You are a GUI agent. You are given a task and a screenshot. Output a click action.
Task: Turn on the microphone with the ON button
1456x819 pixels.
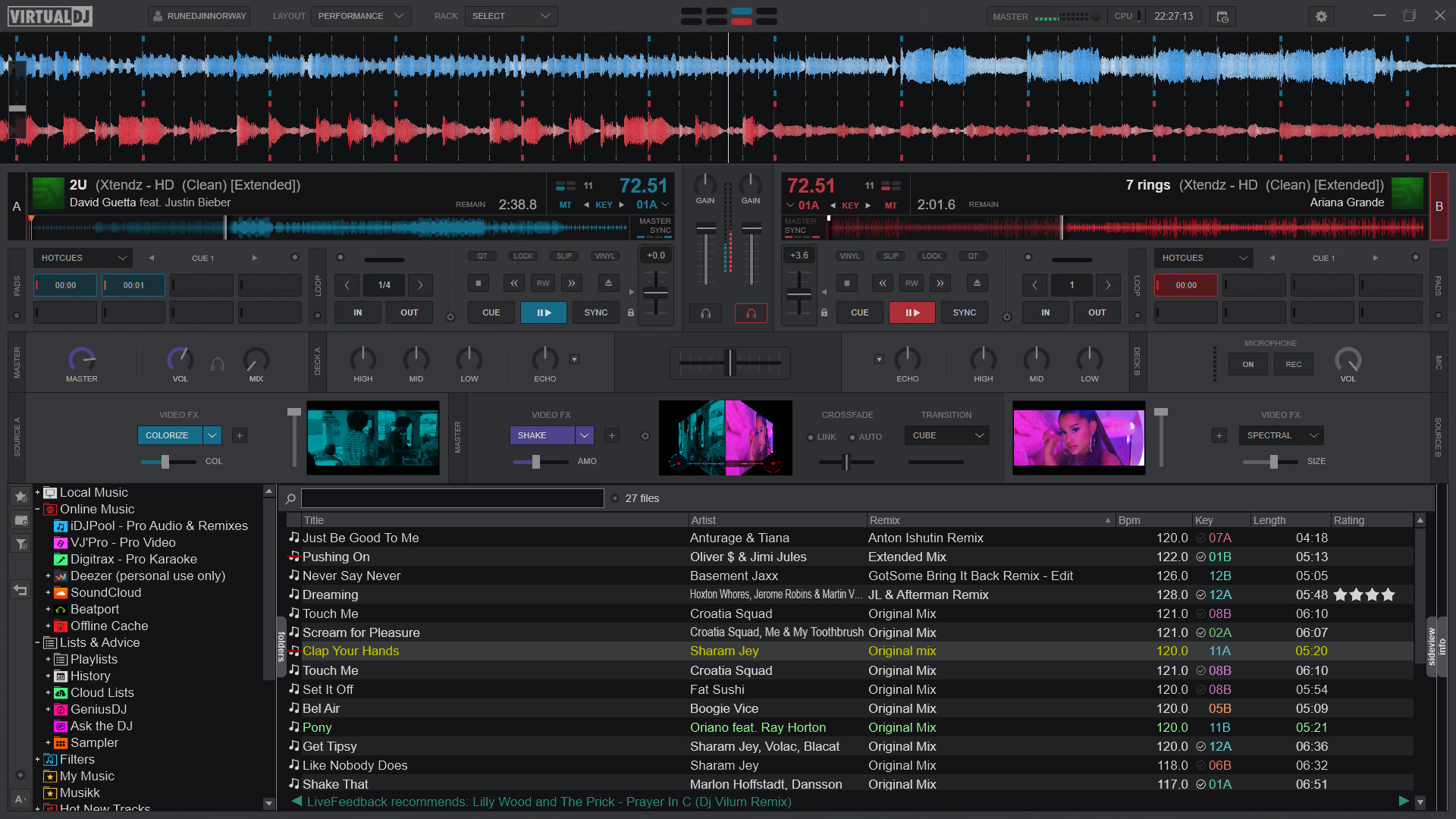point(1247,365)
